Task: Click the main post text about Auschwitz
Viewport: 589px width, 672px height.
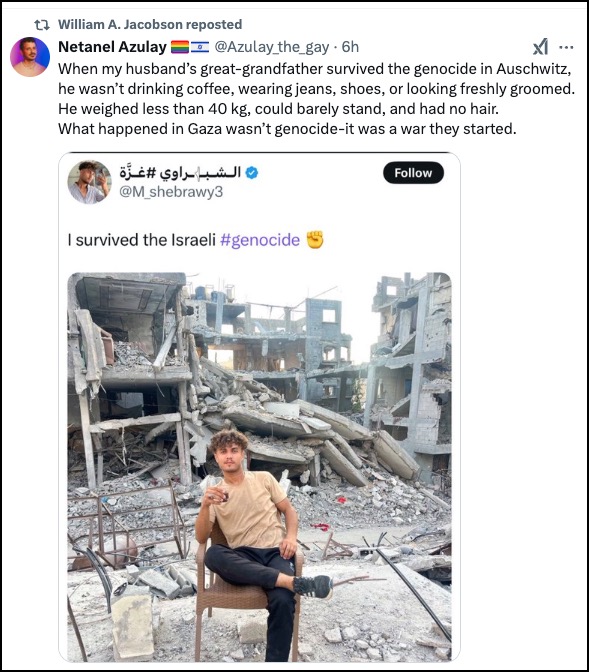Action: point(316,99)
